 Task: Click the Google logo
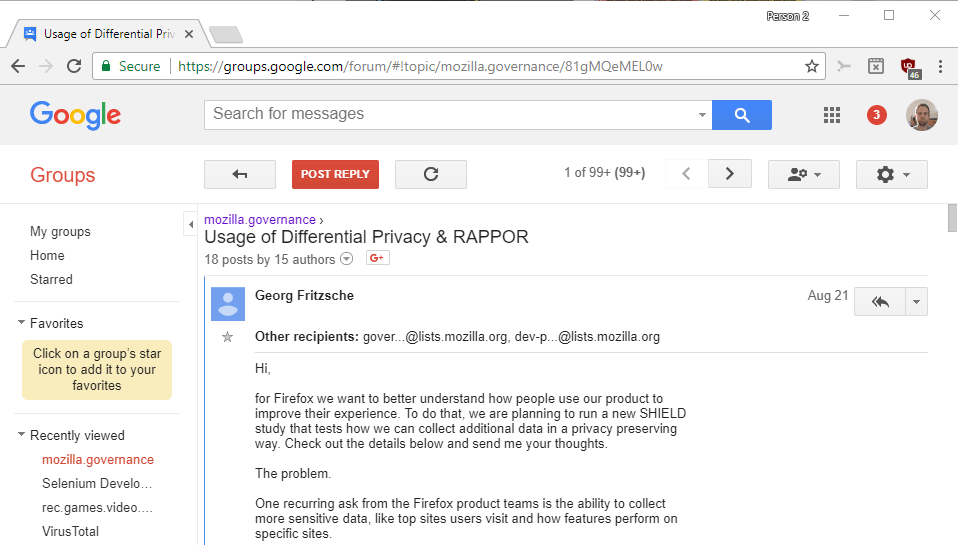point(75,115)
